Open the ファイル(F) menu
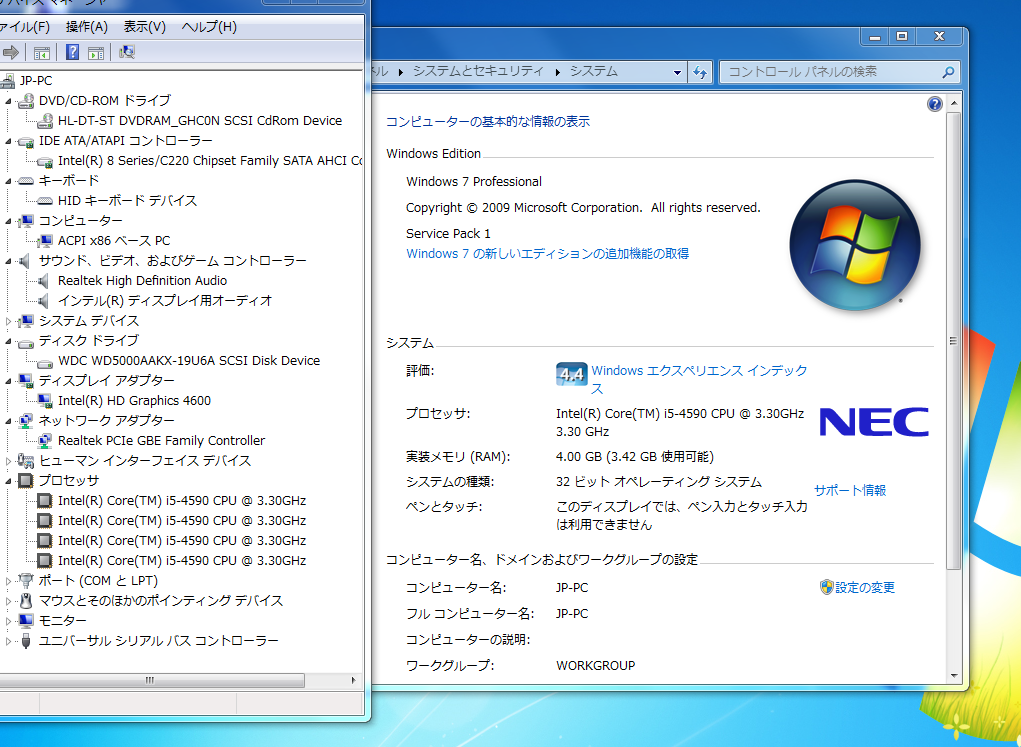 pyautogui.click(x=24, y=27)
